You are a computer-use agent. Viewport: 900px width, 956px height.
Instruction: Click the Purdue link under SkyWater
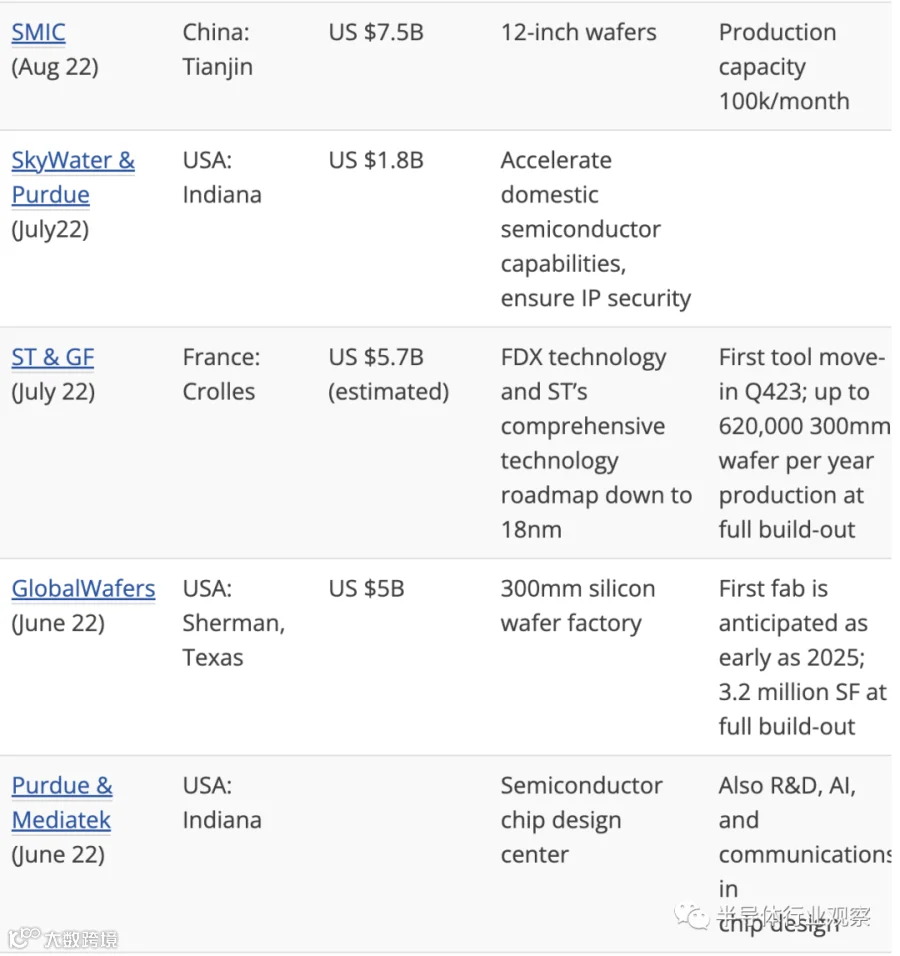tap(51, 195)
